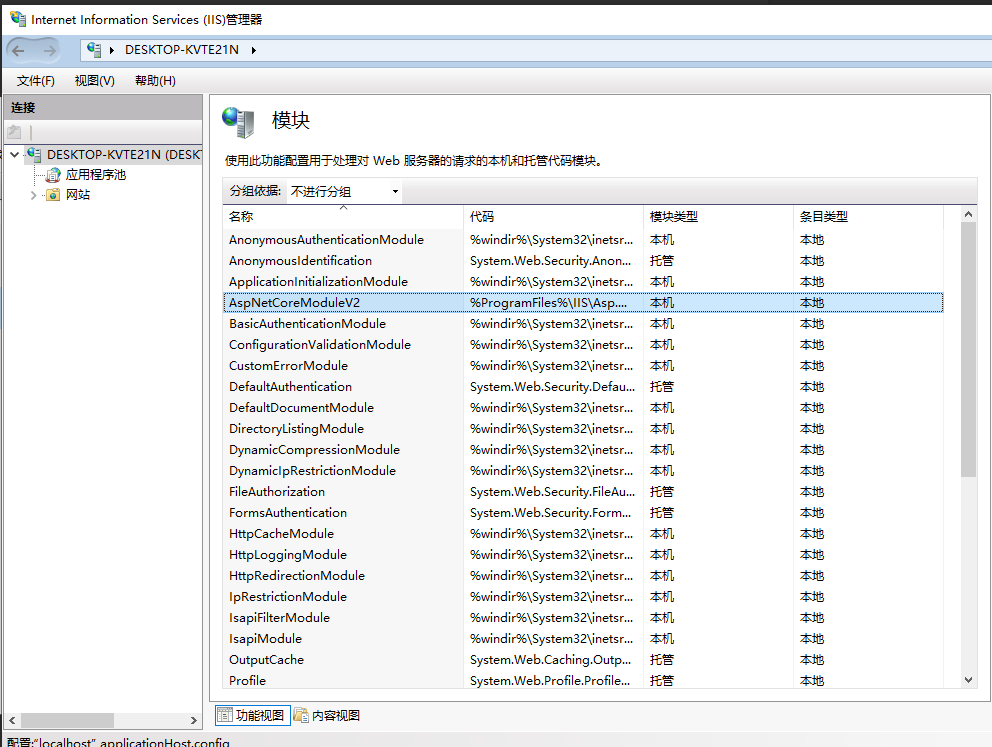Click the content view tab icon
This screenshot has height=747, width=992.
tap(301, 715)
